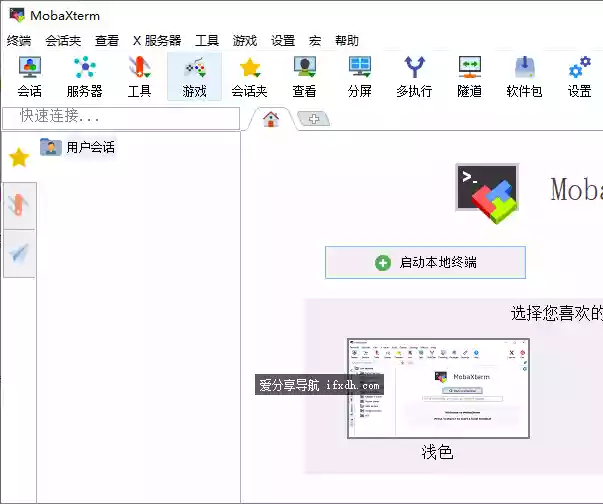Focus the 快速连接 quick connect field
This screenshot has height=504, width=603.
[121, 118]
